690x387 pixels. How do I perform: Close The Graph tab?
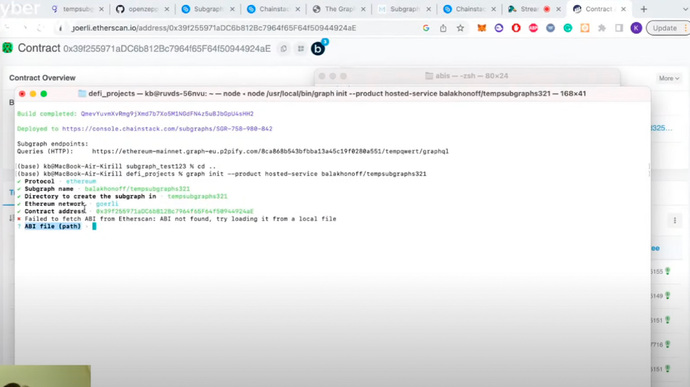pos(363,9)
